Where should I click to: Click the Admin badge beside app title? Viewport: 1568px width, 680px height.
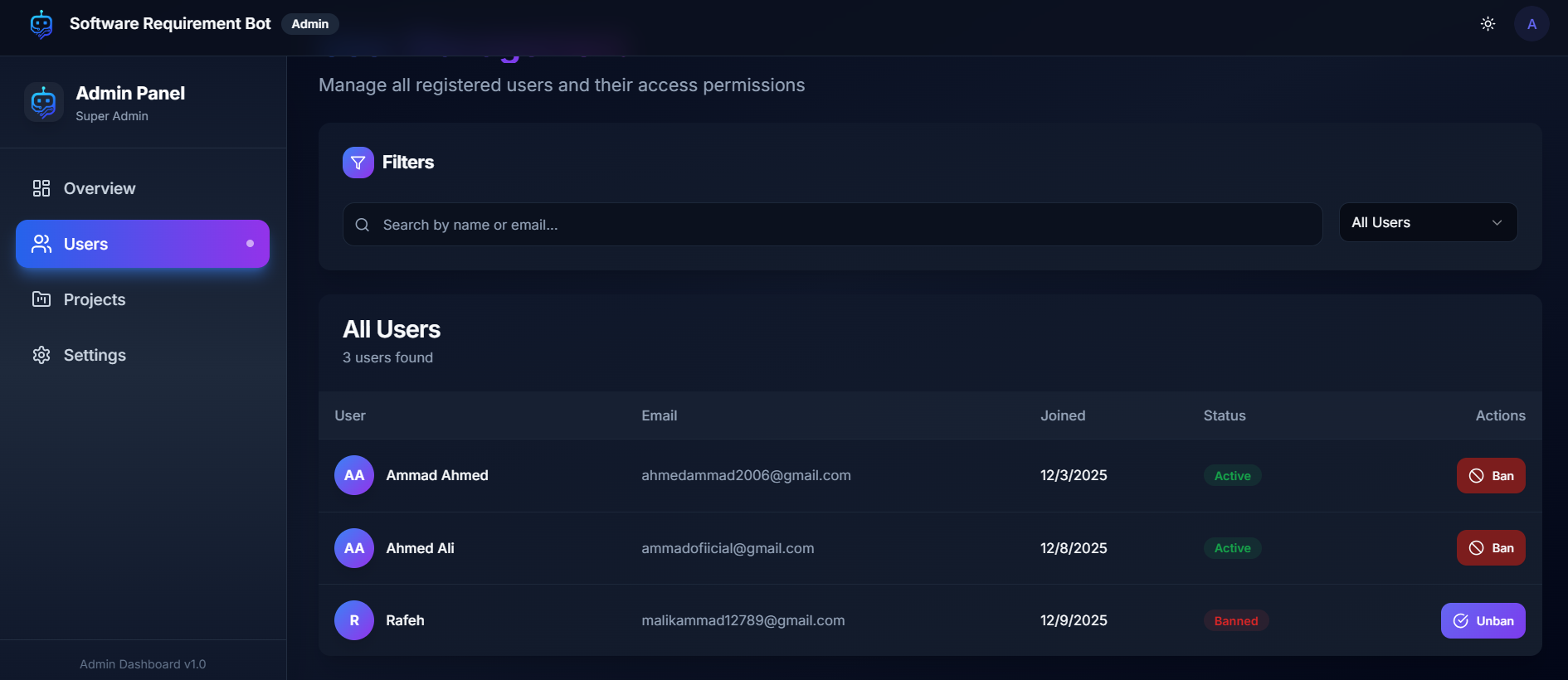click(310, 24)
